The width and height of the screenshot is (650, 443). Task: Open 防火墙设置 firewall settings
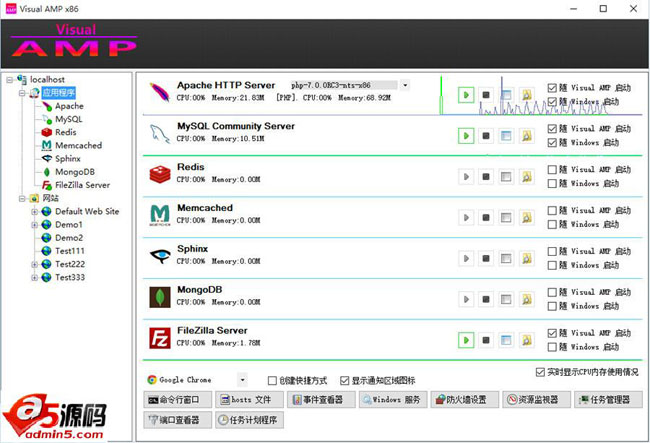pos(465,399)
